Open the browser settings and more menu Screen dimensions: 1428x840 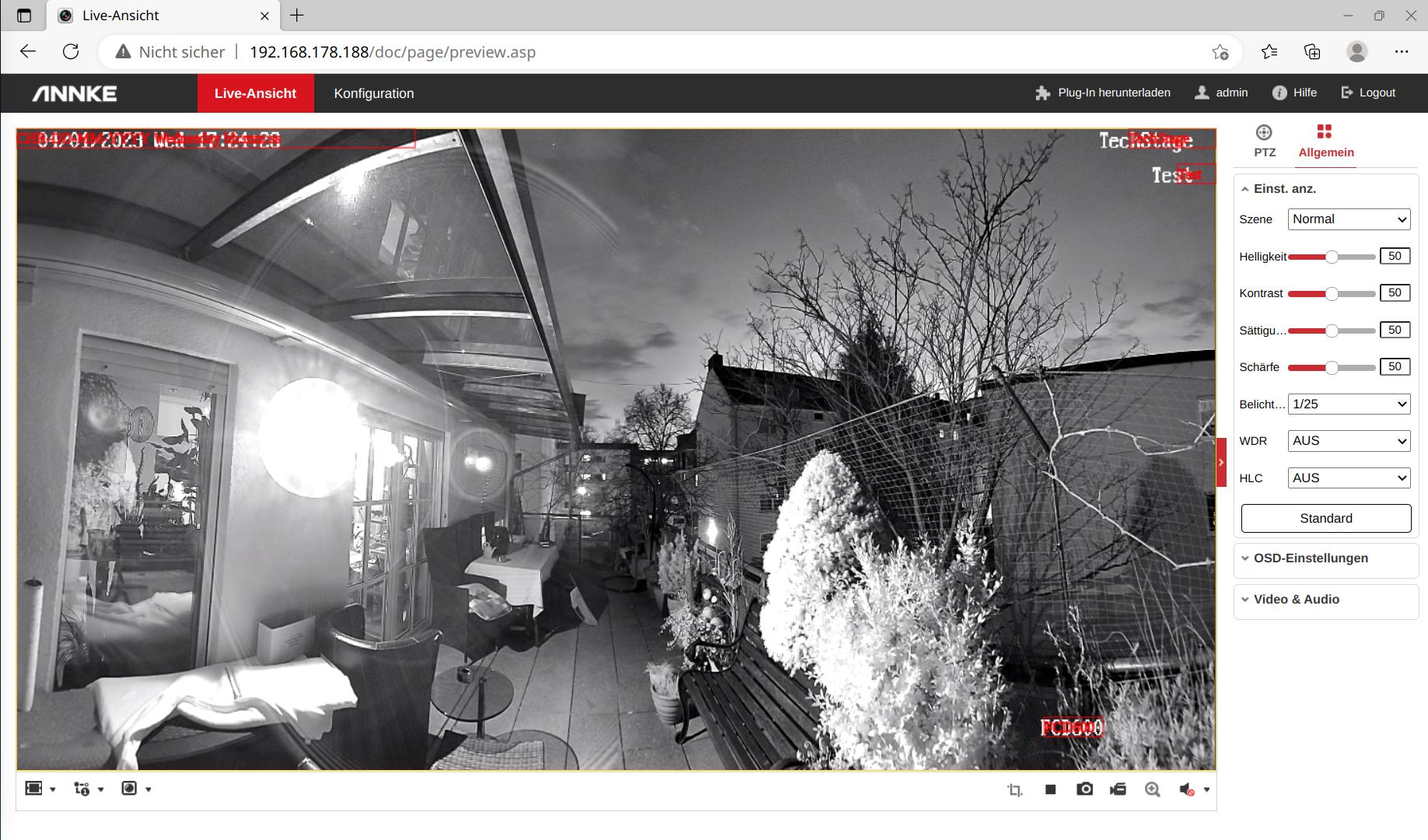(1402, 52)
